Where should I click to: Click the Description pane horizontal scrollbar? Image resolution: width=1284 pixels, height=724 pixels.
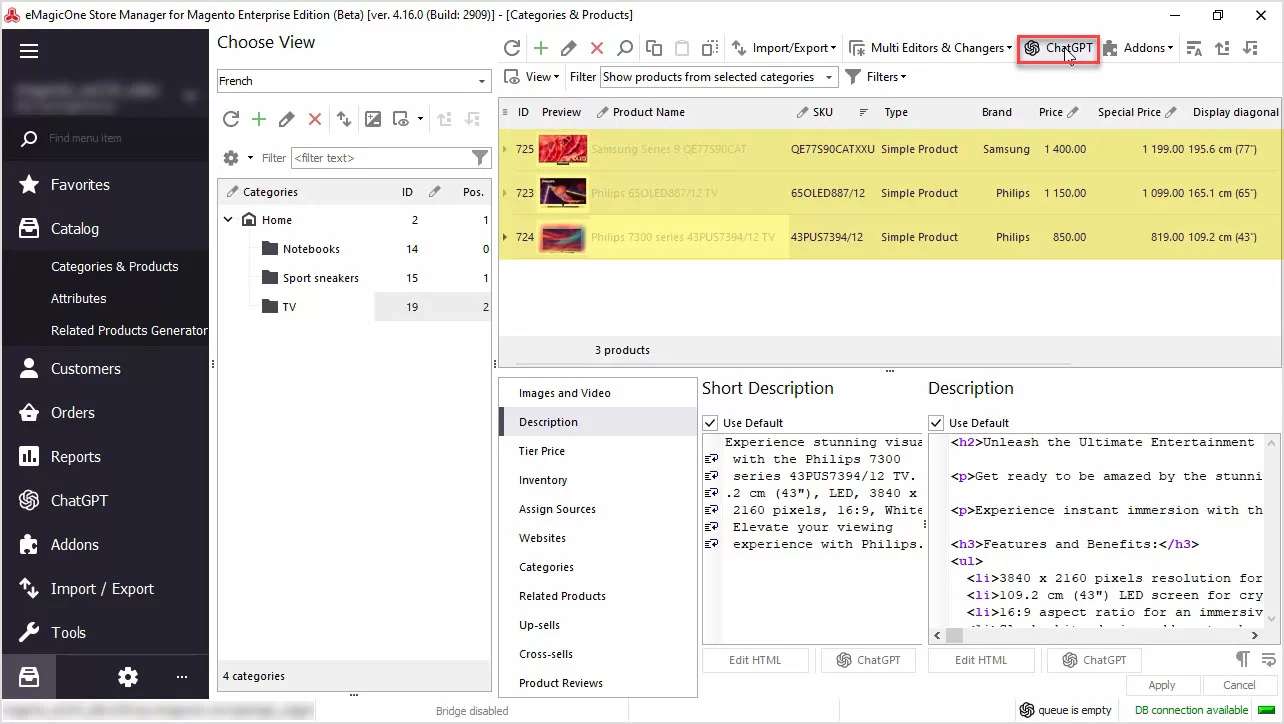click(x=1097, y=635)
